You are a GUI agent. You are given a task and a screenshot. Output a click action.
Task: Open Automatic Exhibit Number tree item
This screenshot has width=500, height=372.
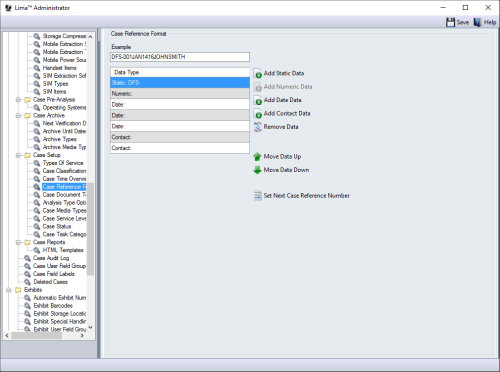(x=60, y=298)
